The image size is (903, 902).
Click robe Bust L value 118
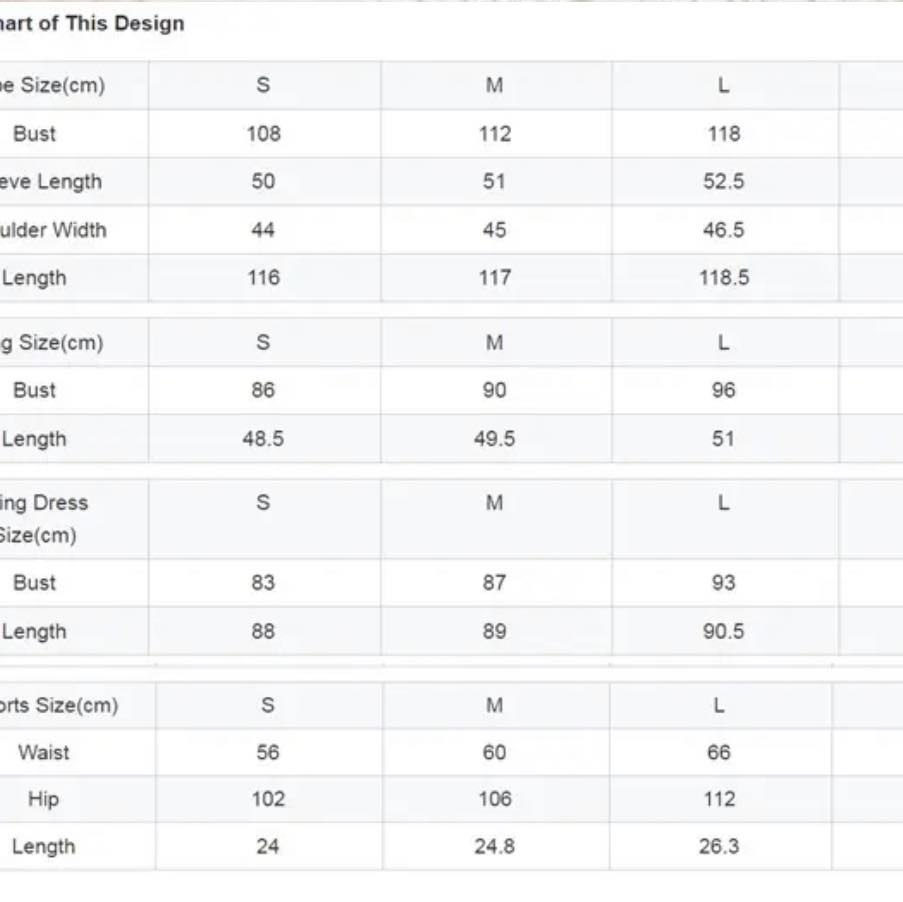click(724, 134)
